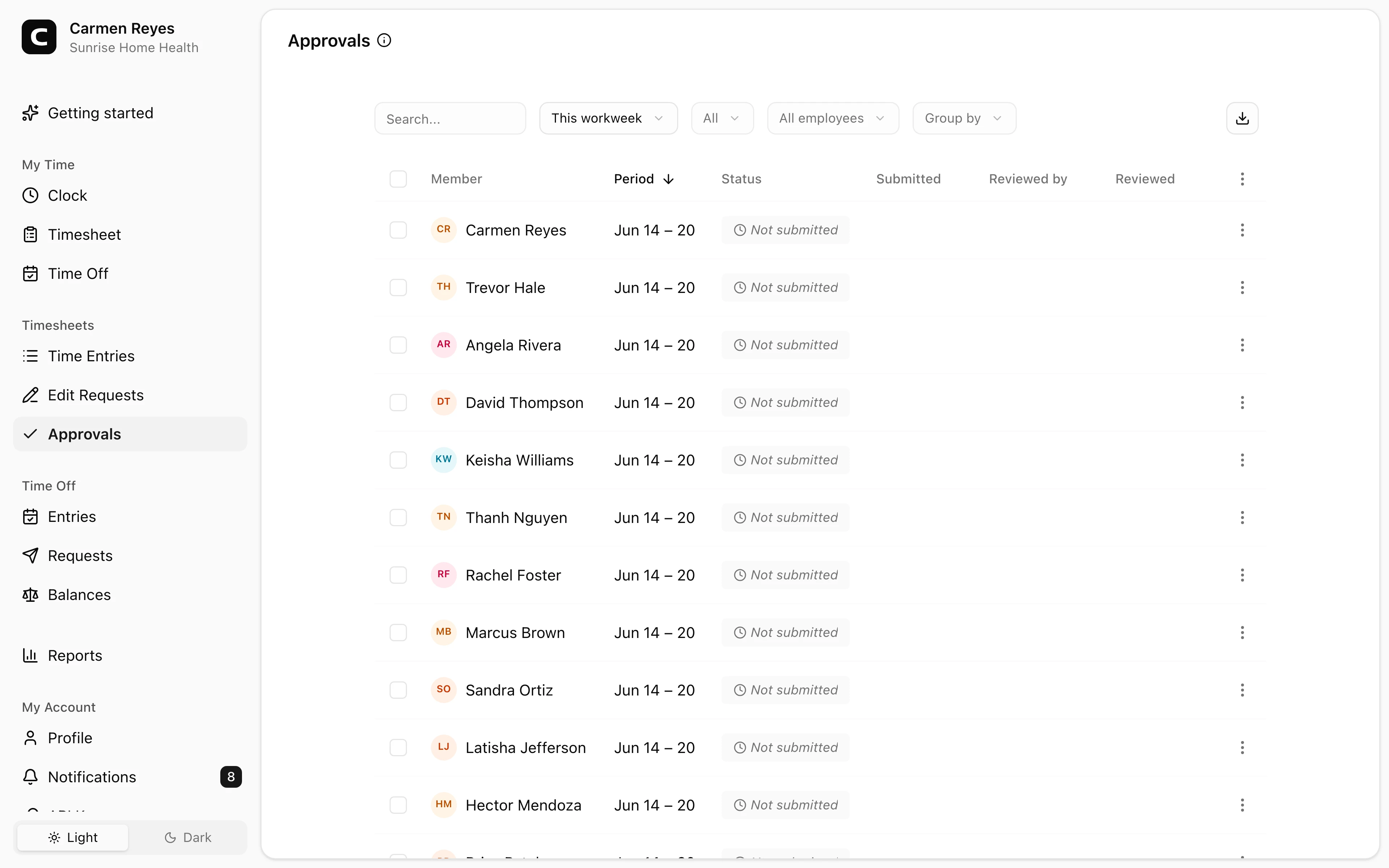Select the Approvals sidebar item
This screenshot has width=1389, height=868.
click(130, 434)
